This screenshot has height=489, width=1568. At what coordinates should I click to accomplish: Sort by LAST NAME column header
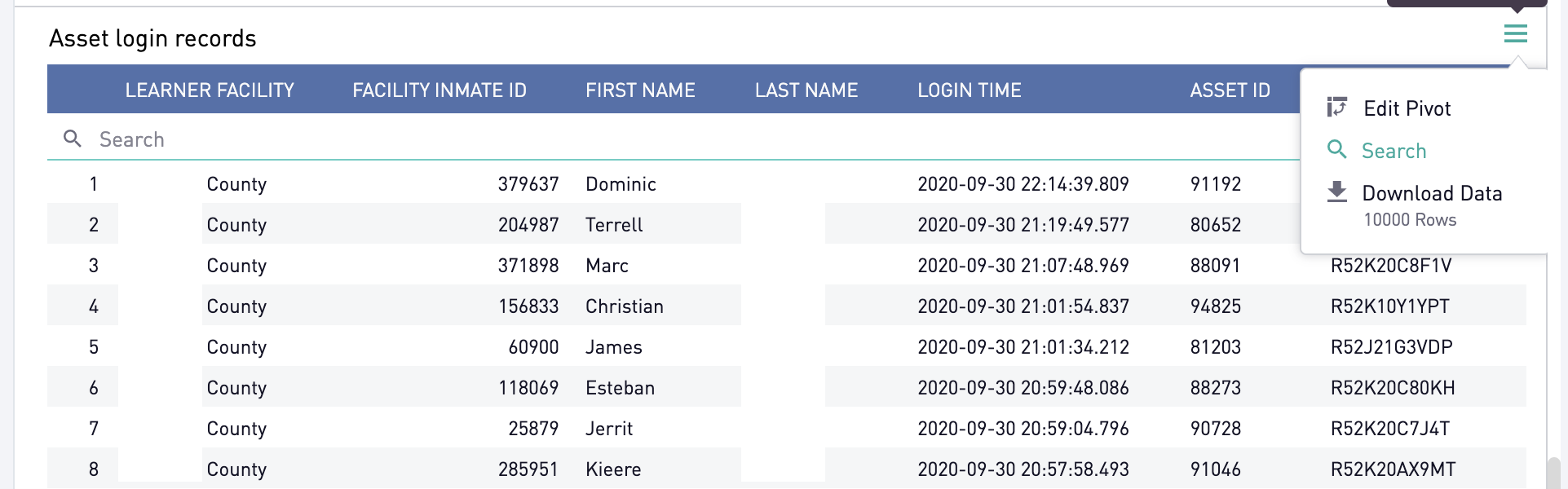(806, 90)
